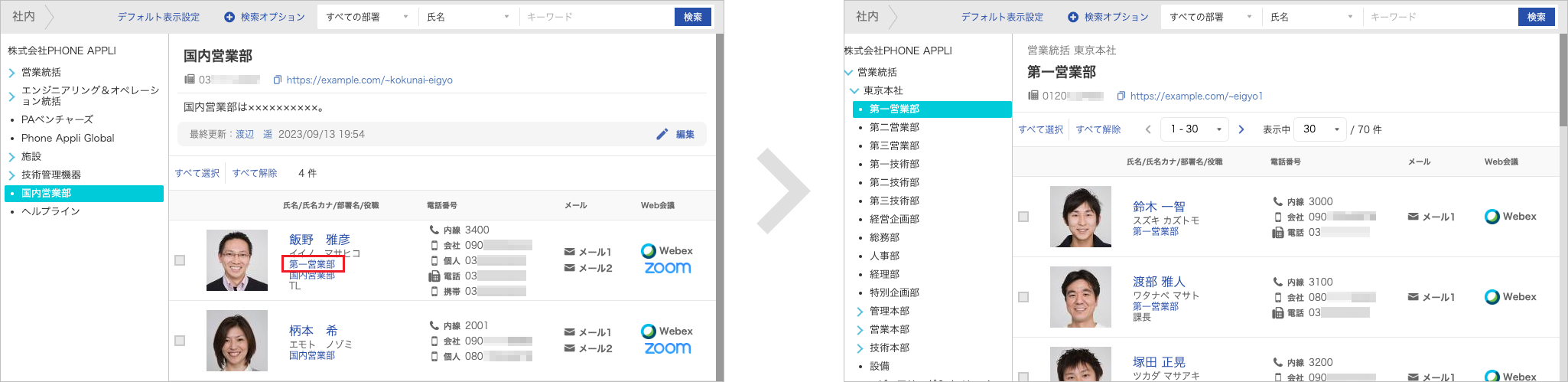Screen dimensions: 1568x382
Task: Collapse the 東京本社 tree node
Action: coord(854,90)
